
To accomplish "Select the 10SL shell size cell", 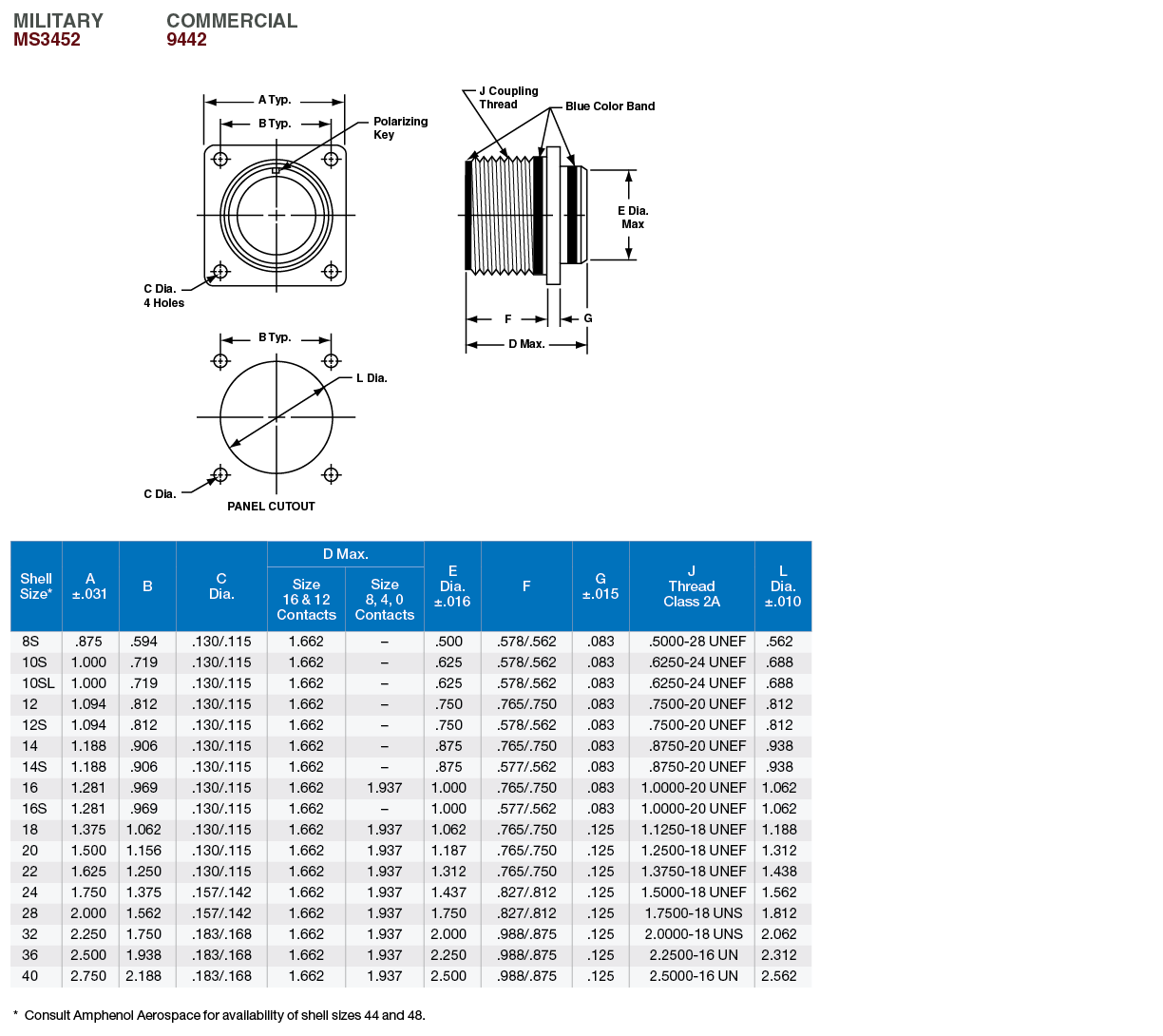I will click(x=38, y=683).
